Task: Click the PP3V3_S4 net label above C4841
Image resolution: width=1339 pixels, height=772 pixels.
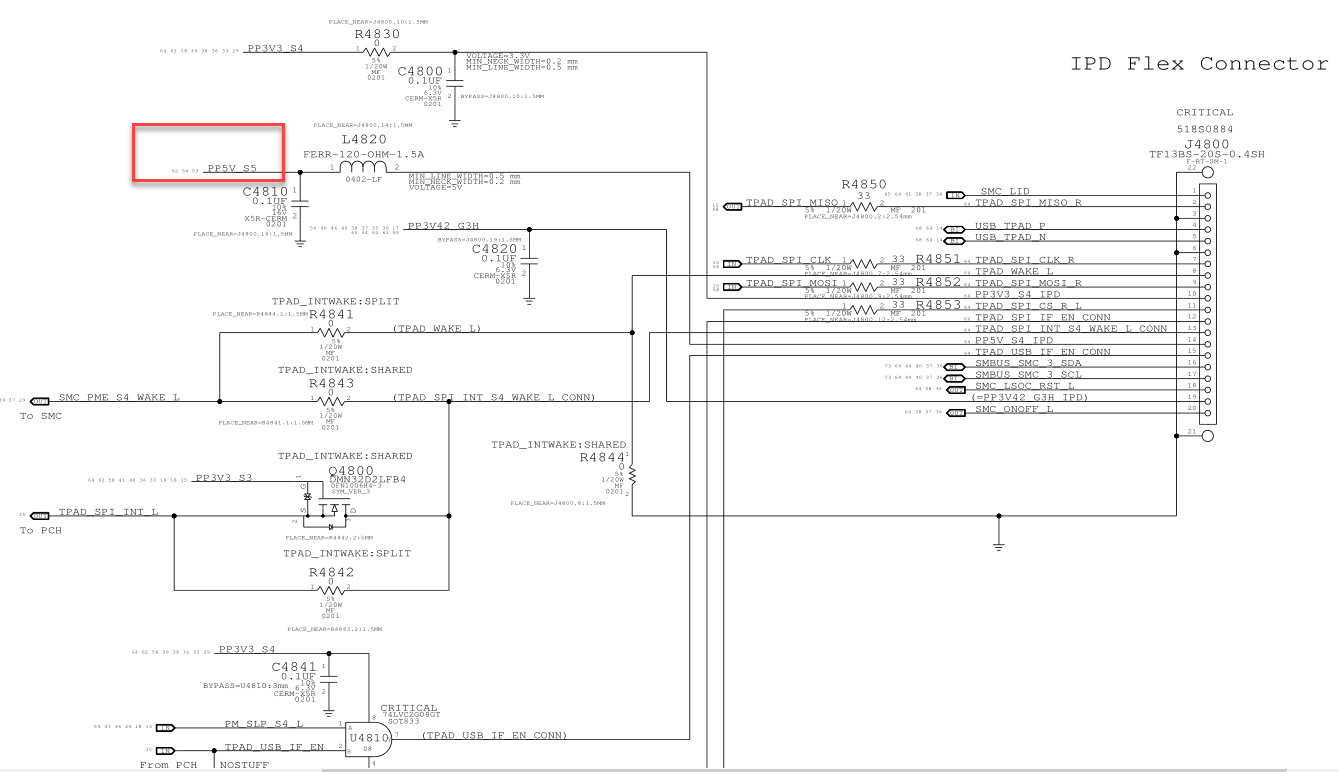Action: [x=248, y=650]
